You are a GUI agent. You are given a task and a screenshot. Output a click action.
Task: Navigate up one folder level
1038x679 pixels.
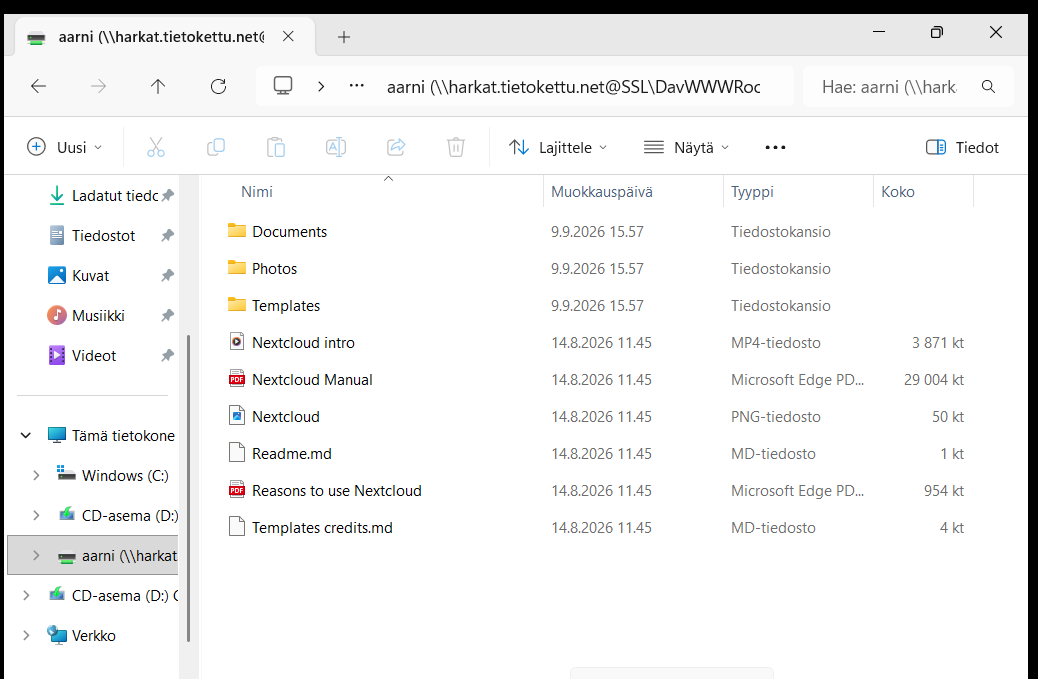click(x=158, y=86)
